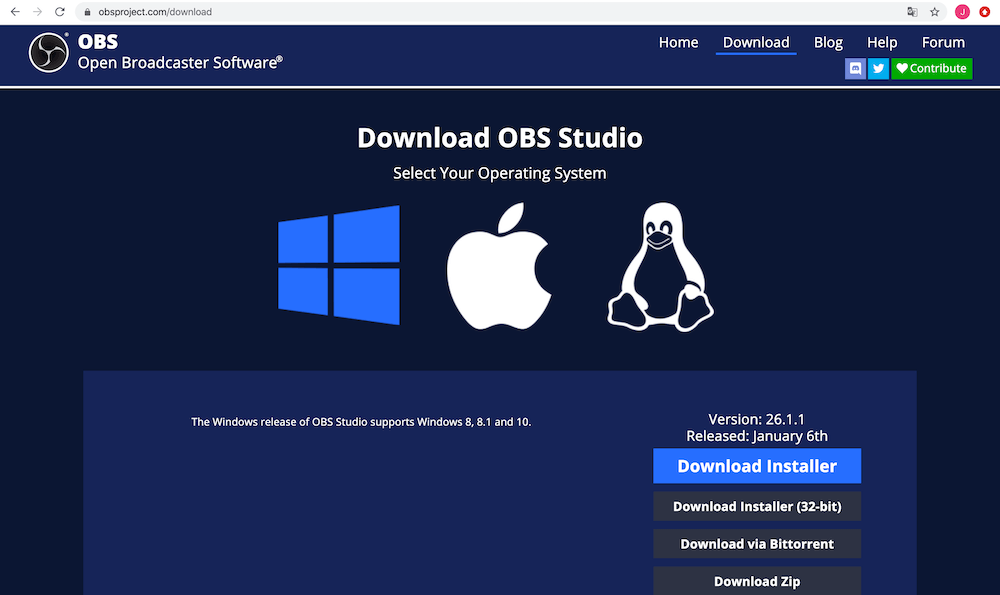Open the Forum navigation item
Viewport: 1000px width, 595px height.
pyautogui.click(x=943, y=42)
